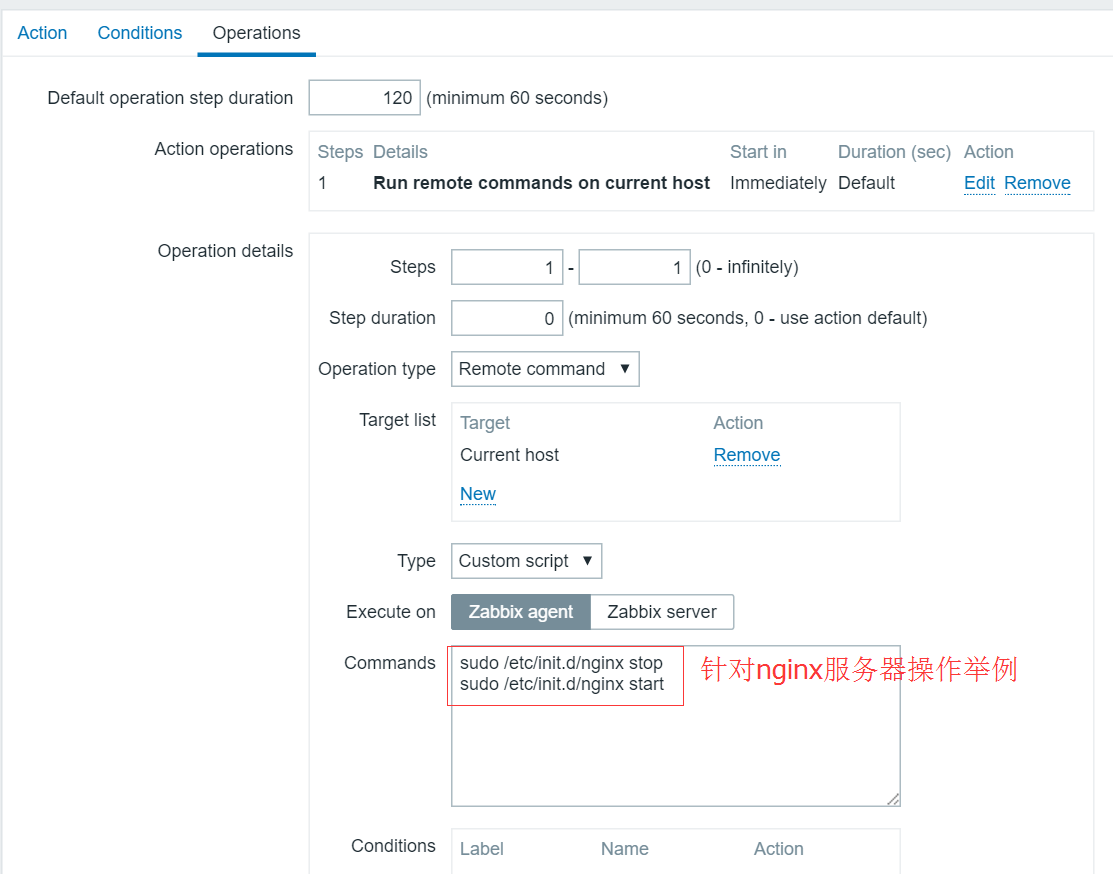Remove the Current host target
Screen dimensions: 1113x874
(747, 455)
